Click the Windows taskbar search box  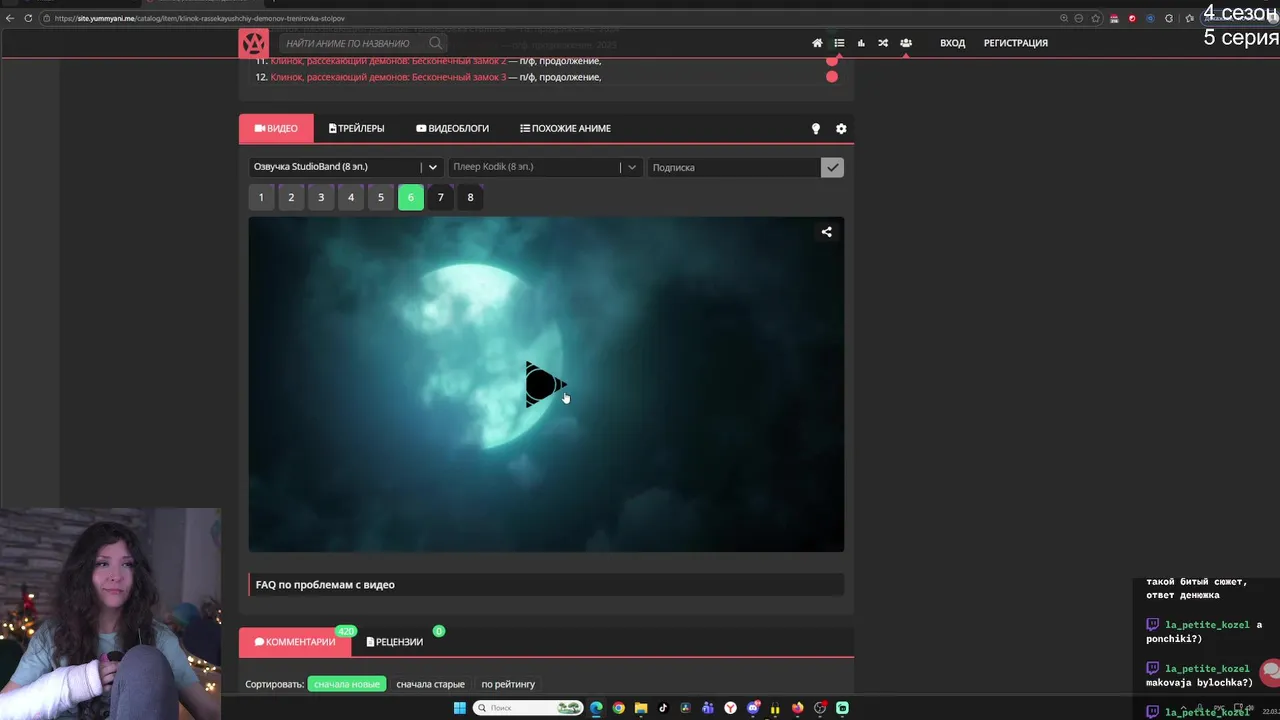(x=528, y=708)
